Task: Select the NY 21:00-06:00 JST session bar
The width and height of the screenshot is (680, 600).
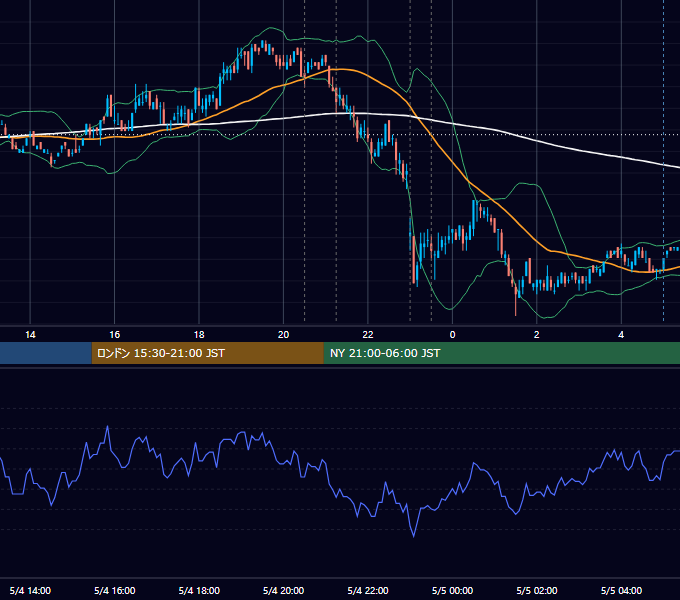Action: [502, 353]
